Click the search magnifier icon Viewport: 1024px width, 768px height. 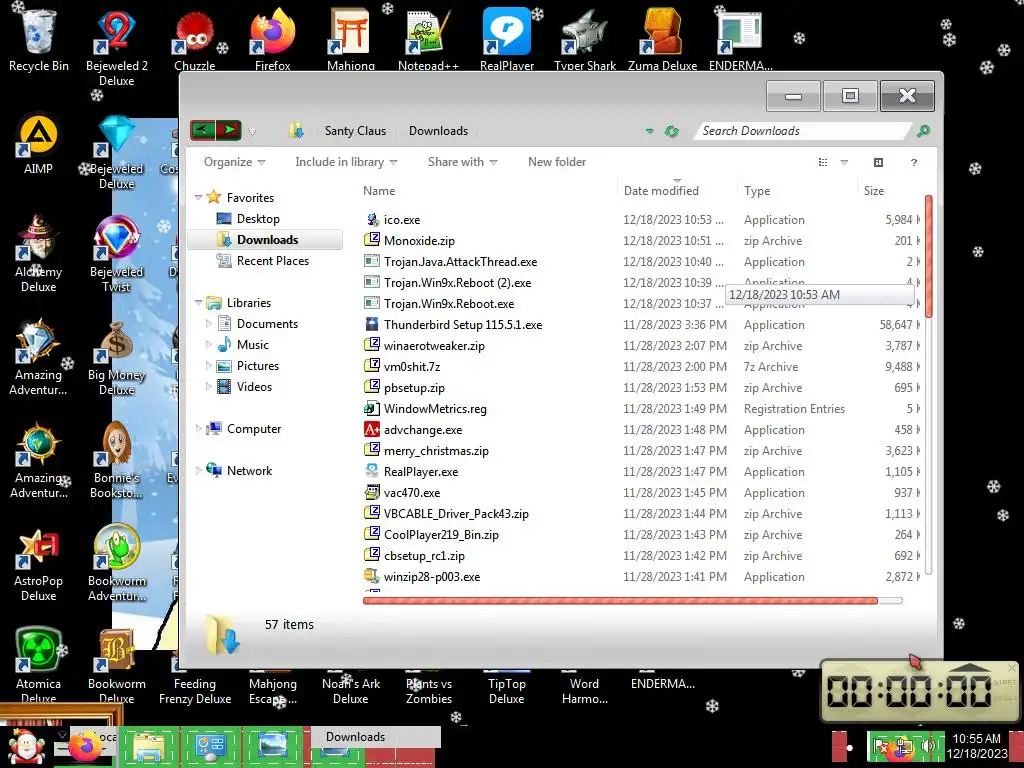tap(923, 131)
